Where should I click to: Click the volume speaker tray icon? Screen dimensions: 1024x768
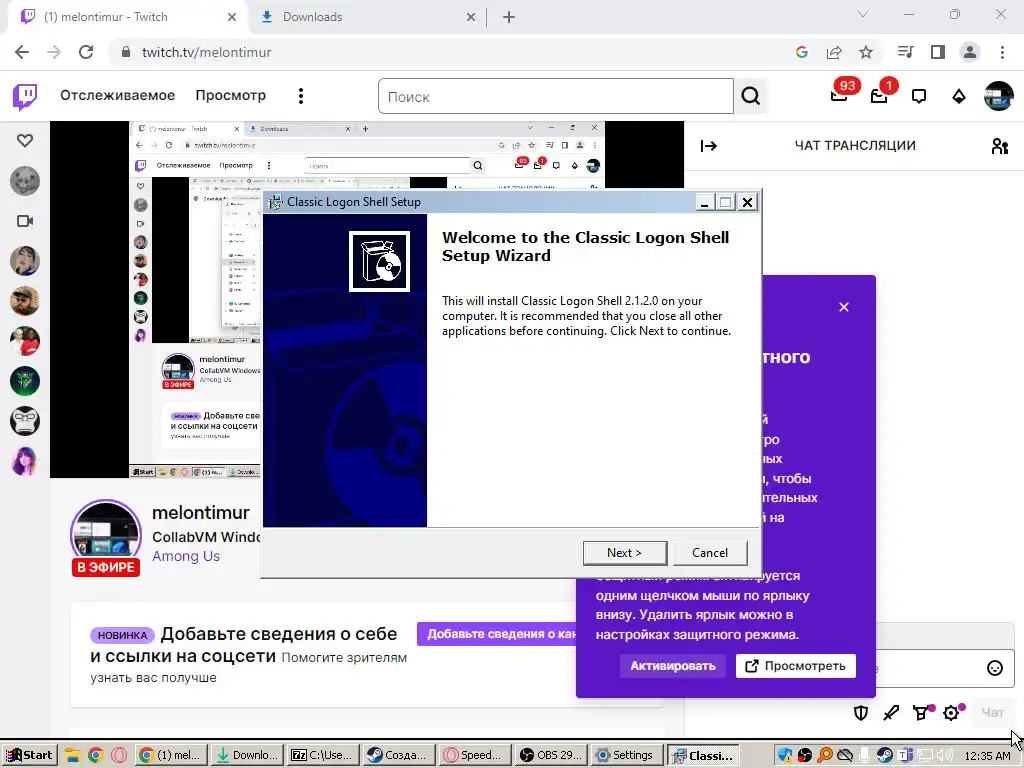point(944,756)
